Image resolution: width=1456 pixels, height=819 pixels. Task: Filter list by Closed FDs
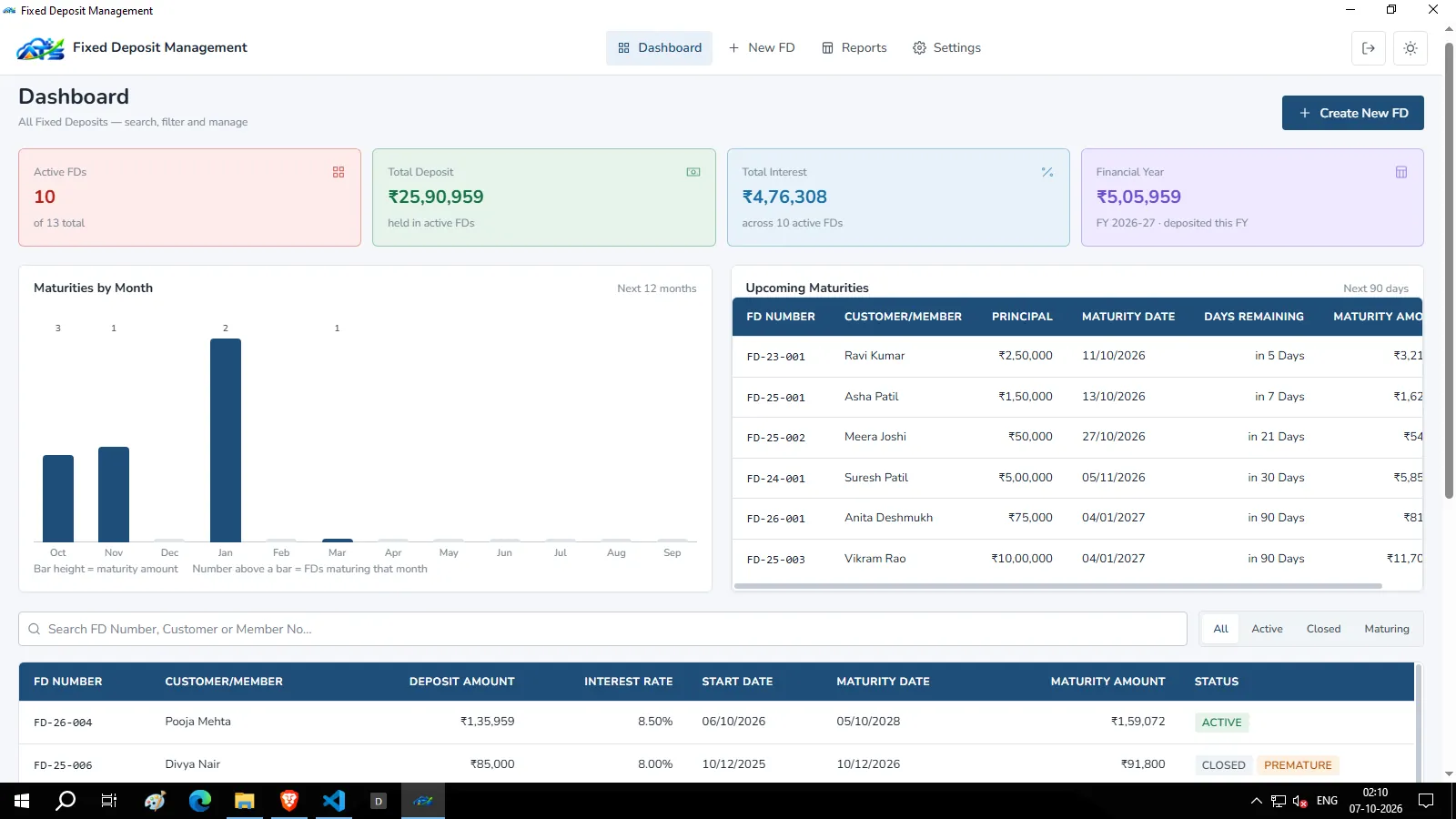coord(1323,629)
